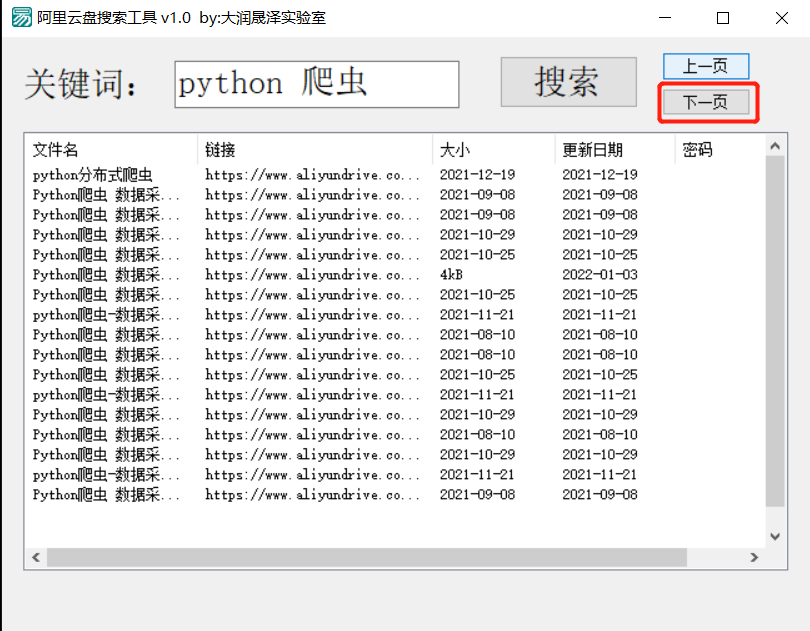The height and width of the screenshot is (631, 810).
Task: Click the 大小 column header
Action: [494, 150]
